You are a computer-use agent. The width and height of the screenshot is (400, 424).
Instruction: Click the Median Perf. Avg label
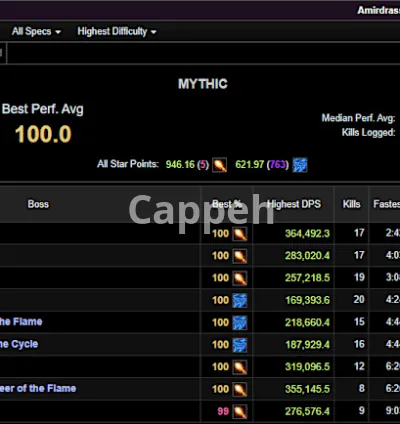pos(358,118)
